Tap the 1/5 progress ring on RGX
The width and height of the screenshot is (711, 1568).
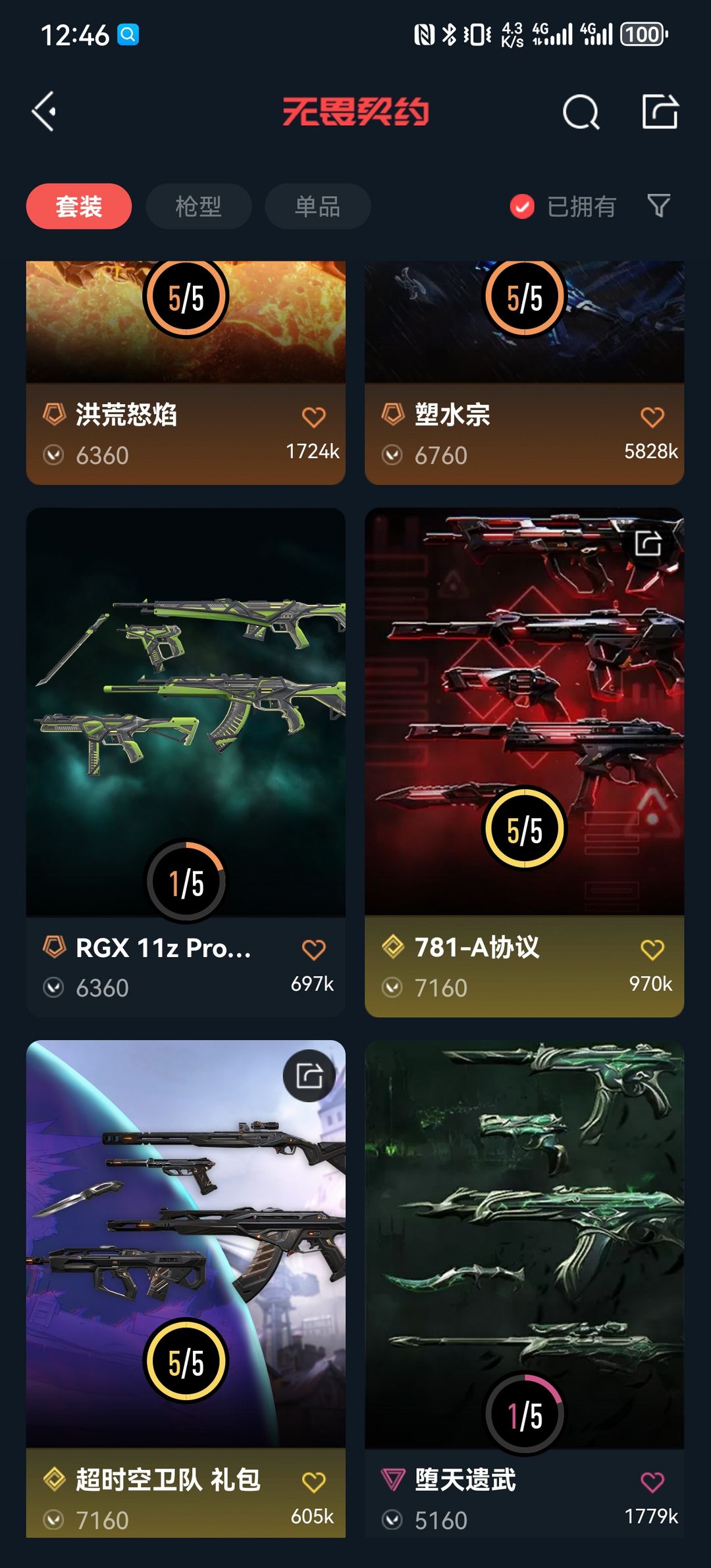186,881
